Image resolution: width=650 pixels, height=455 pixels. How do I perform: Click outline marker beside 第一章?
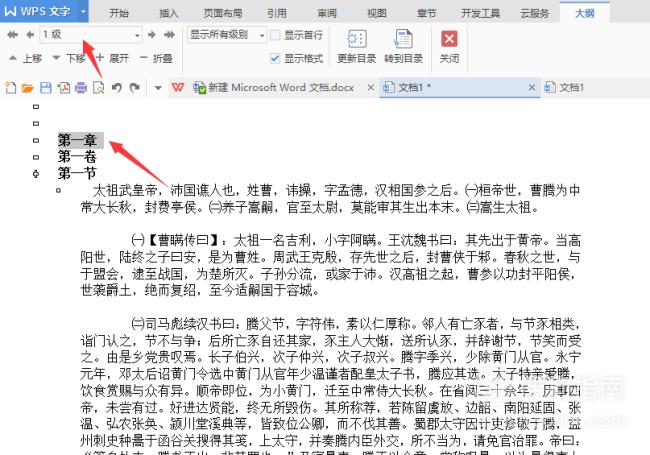36,140
